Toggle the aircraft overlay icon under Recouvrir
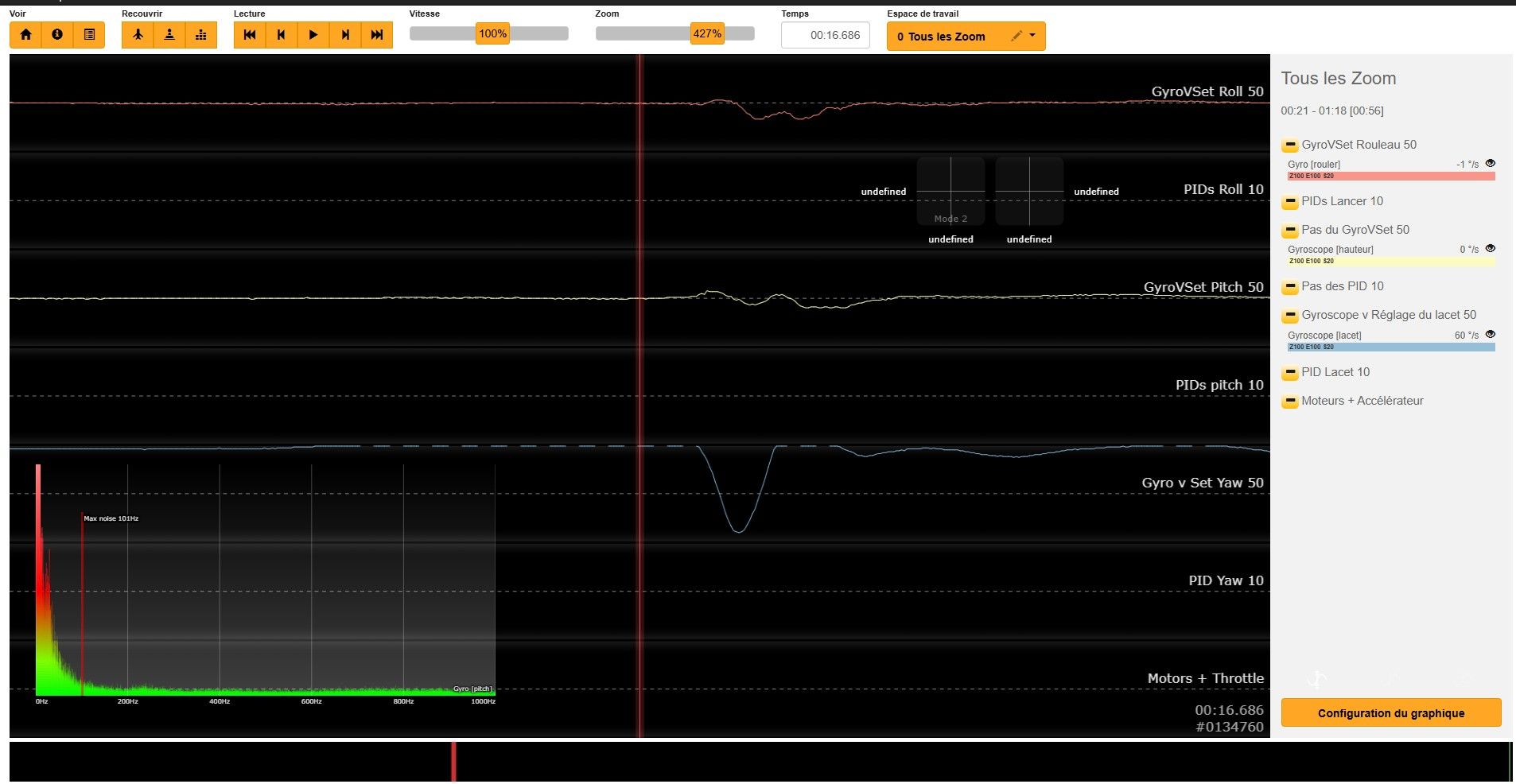This screenshot has height=784, width=1516. coord(138,35)
